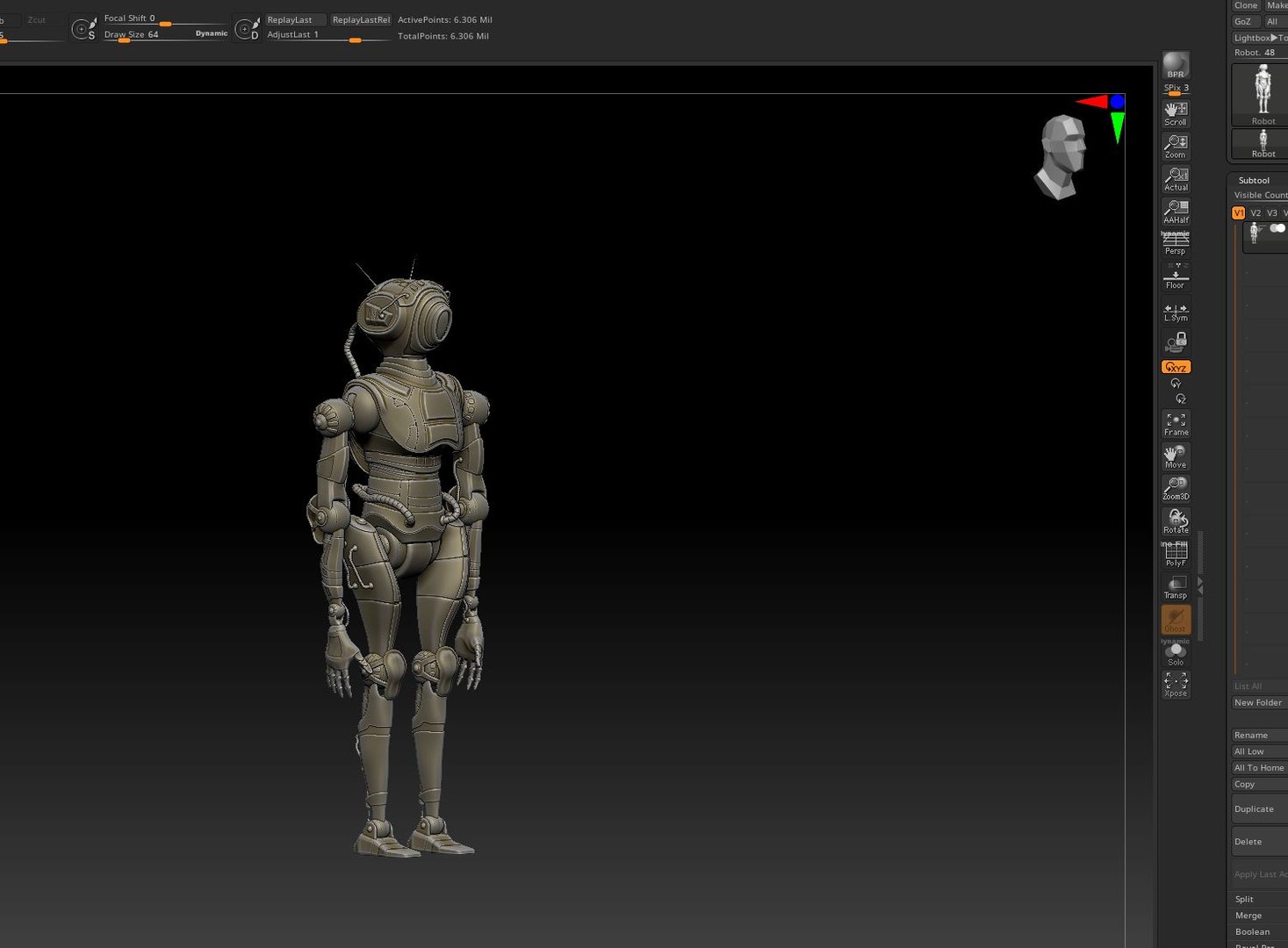Toggle PolyF wireframe display
Image resolution: width=1288 pixels, height=948 pixels.
[x=1176, y=554]
